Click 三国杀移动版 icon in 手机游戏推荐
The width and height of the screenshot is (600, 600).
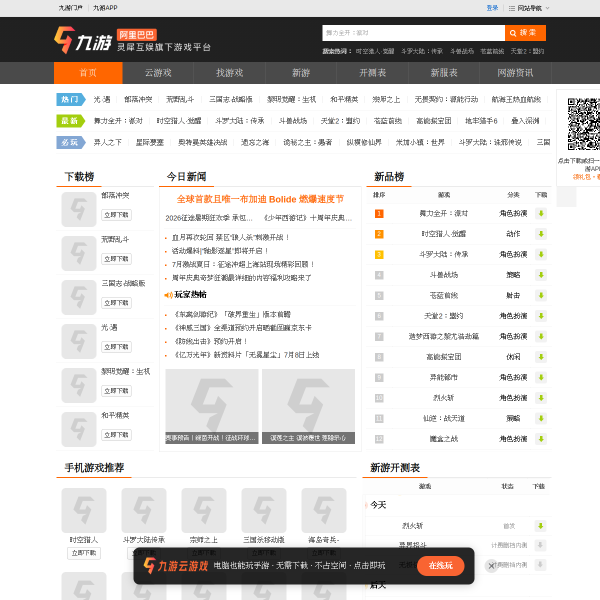point(264,510)
